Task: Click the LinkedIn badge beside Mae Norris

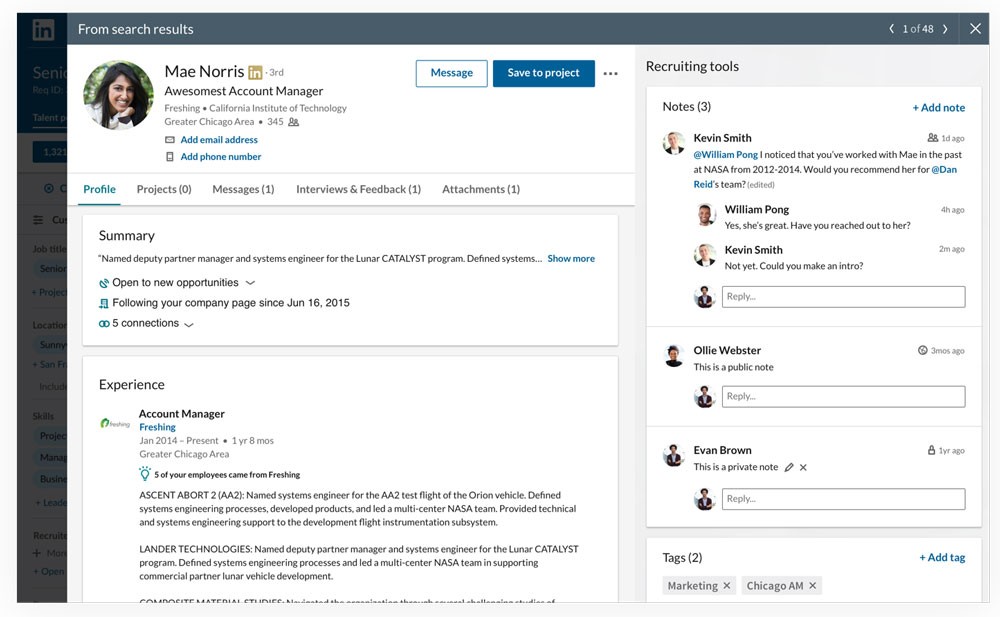Action: coord(255,73)
